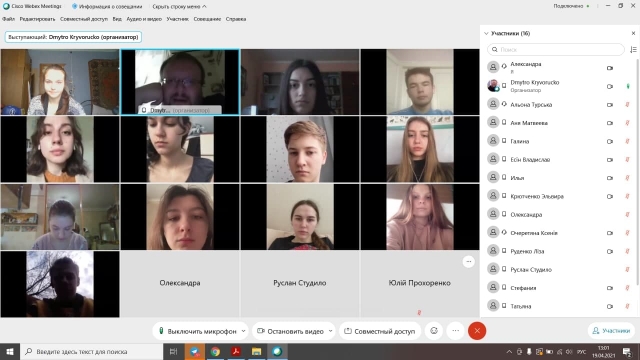
Task: Click Dmytro Kryvorucko's profile photo avatar
Action: [493, 85]
